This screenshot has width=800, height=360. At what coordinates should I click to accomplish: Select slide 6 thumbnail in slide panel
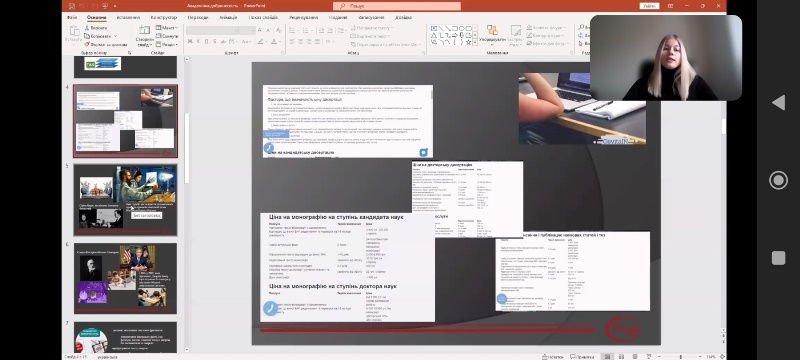[126, 278]
